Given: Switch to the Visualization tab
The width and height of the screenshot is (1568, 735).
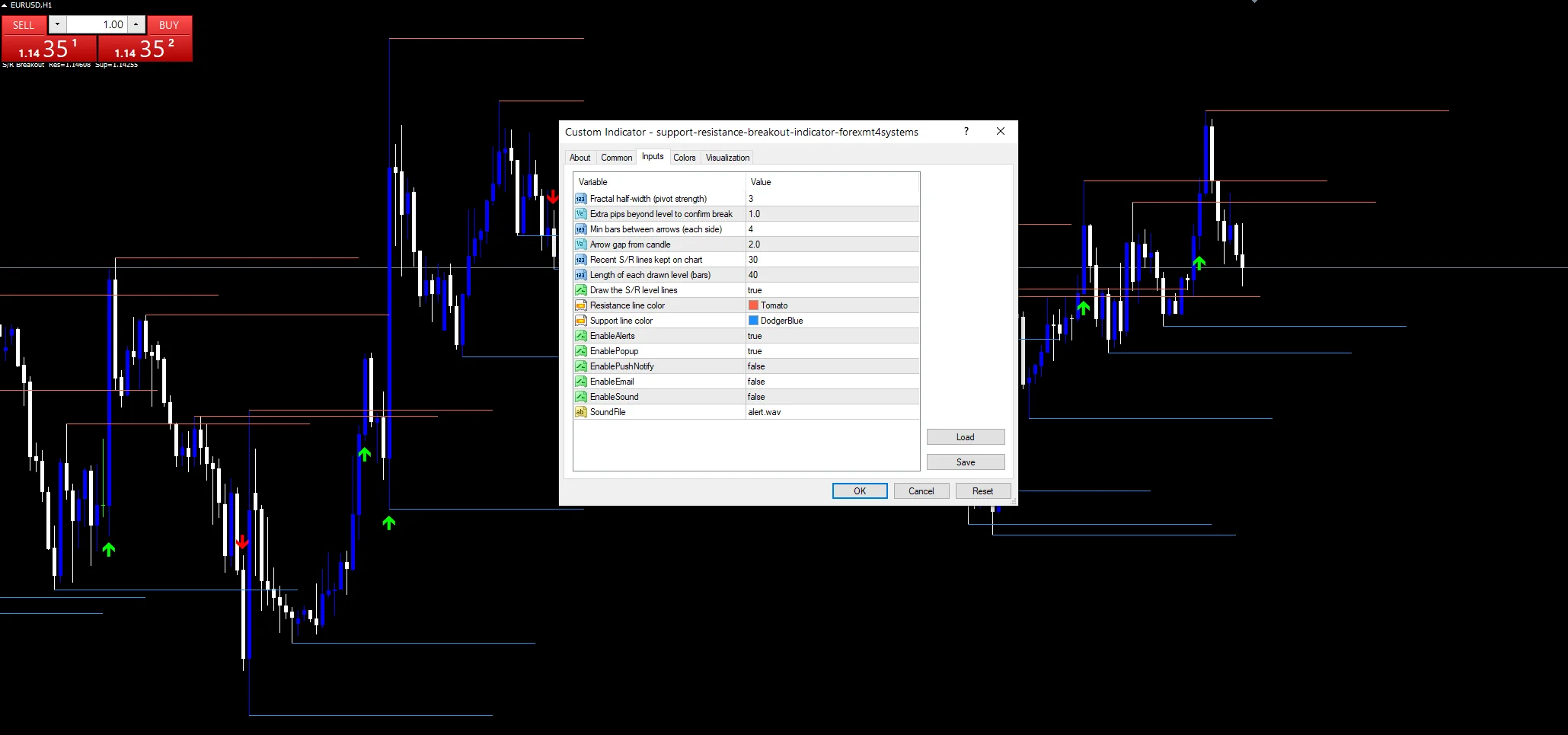Looking at the screenshot, I should (727, 158).
